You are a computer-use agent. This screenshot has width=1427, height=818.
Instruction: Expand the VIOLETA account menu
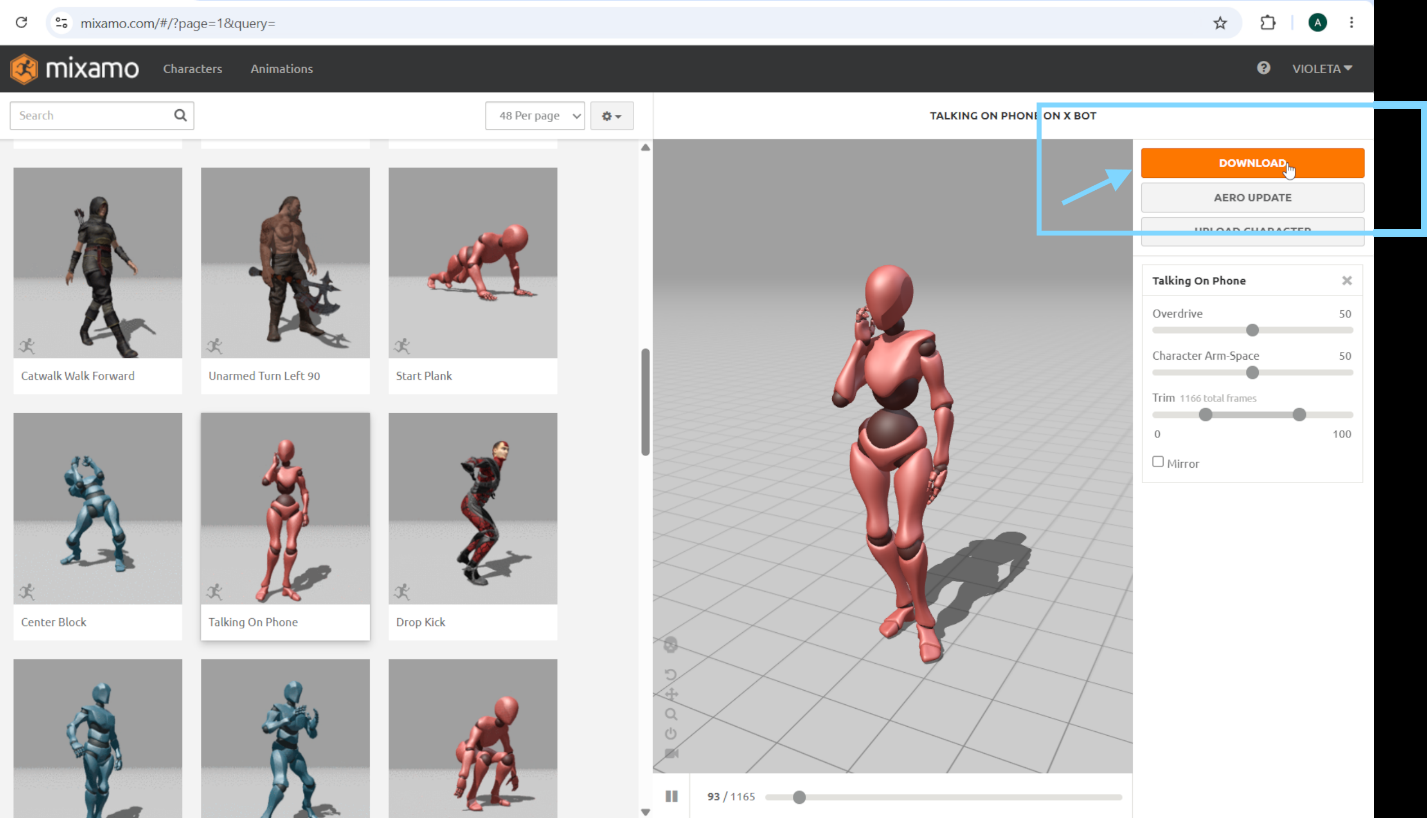click(1322, 69)
